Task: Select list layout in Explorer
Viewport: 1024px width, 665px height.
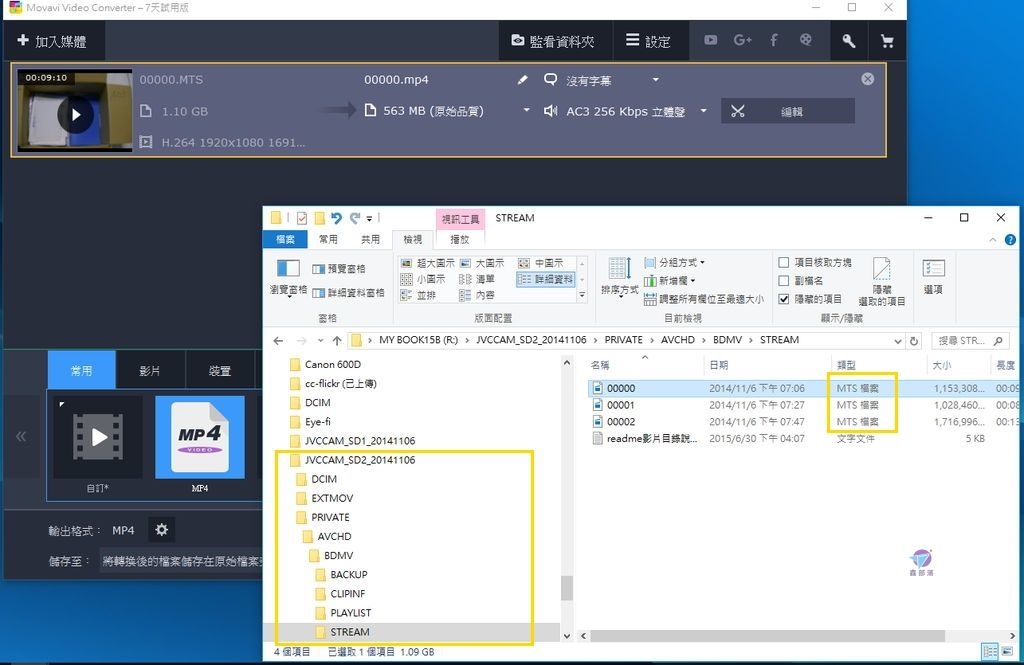Action: [477, 279]
